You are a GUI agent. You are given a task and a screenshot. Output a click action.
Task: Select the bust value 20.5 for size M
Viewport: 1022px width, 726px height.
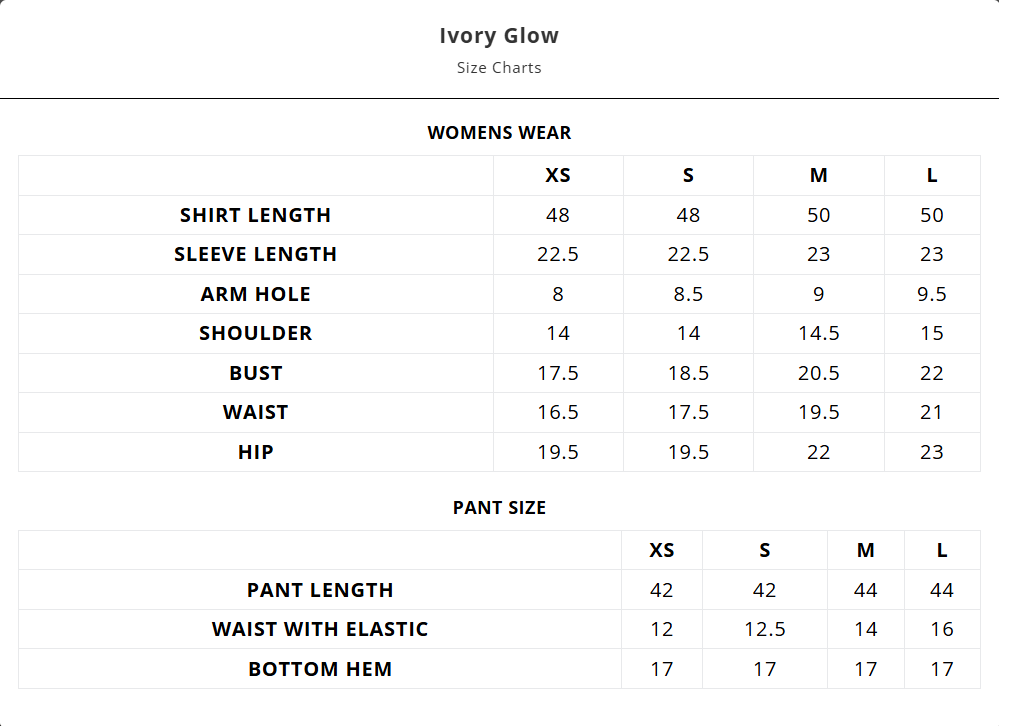[819, 373]
